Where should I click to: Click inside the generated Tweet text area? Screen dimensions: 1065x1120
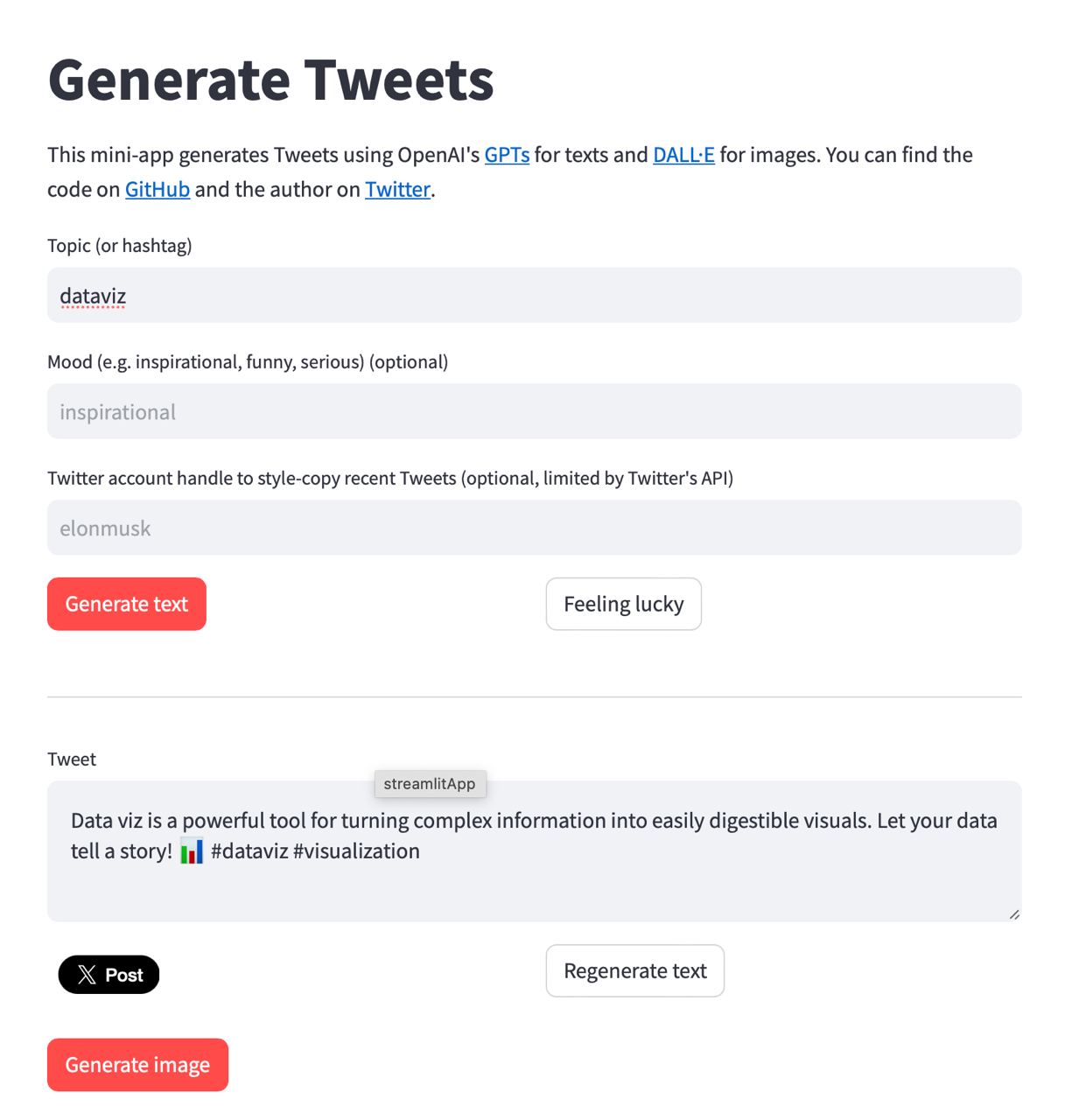(534, 884)
